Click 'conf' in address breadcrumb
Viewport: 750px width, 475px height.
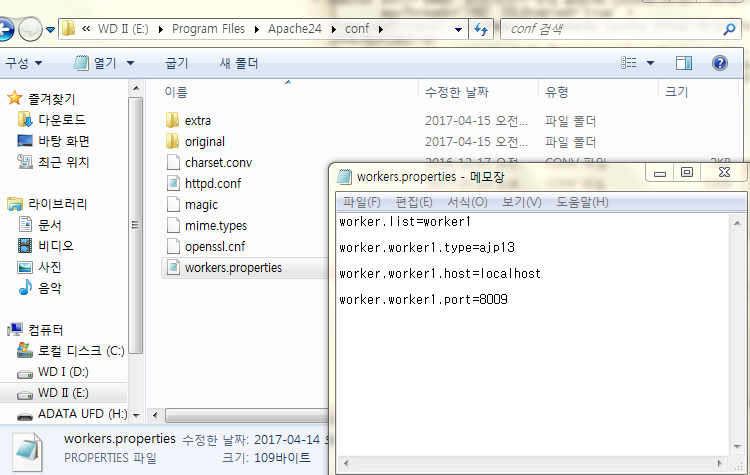pyautogui.click(x=357, y=29)
